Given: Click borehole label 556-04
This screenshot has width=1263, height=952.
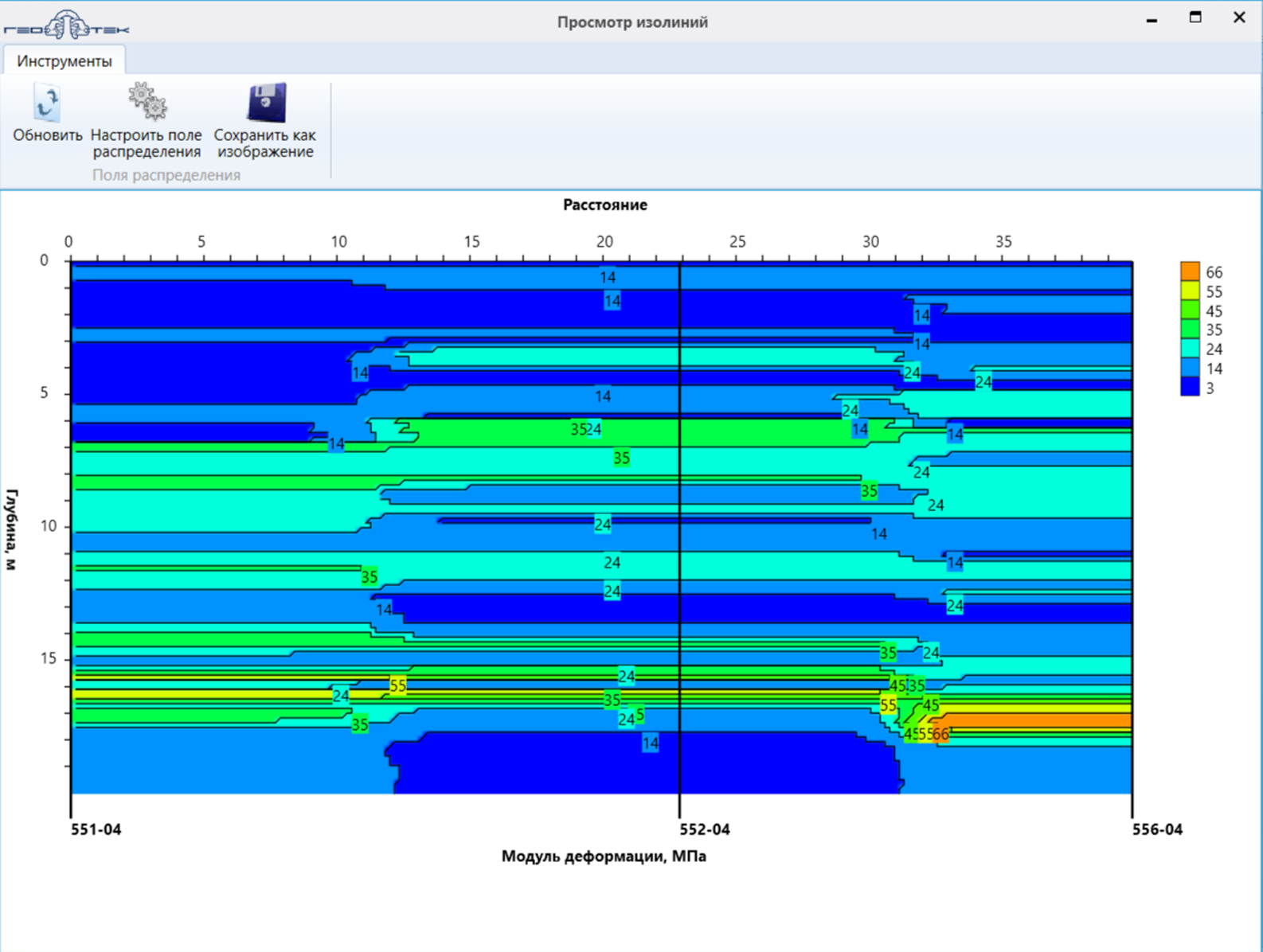Looking at the screenshot, I should tap(1157, 829).
